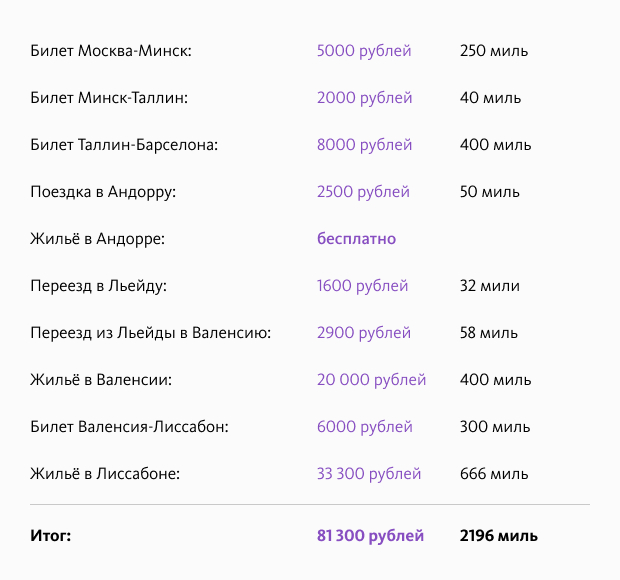Click the Переезд из Льейды в Валенсию label
620x580 pixels.
pos(151,333)
